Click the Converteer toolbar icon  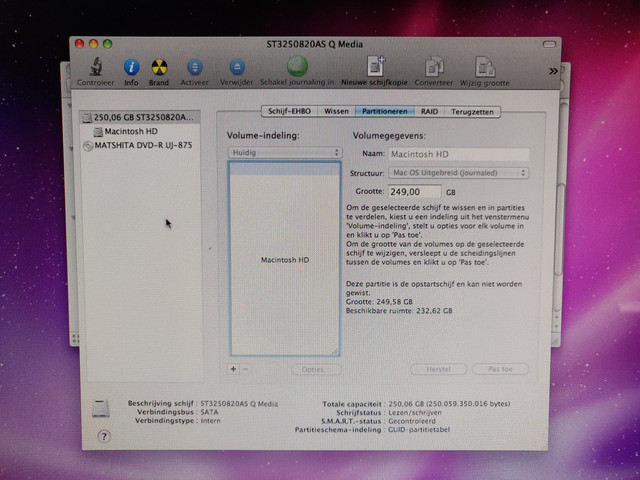pos(434,67)
